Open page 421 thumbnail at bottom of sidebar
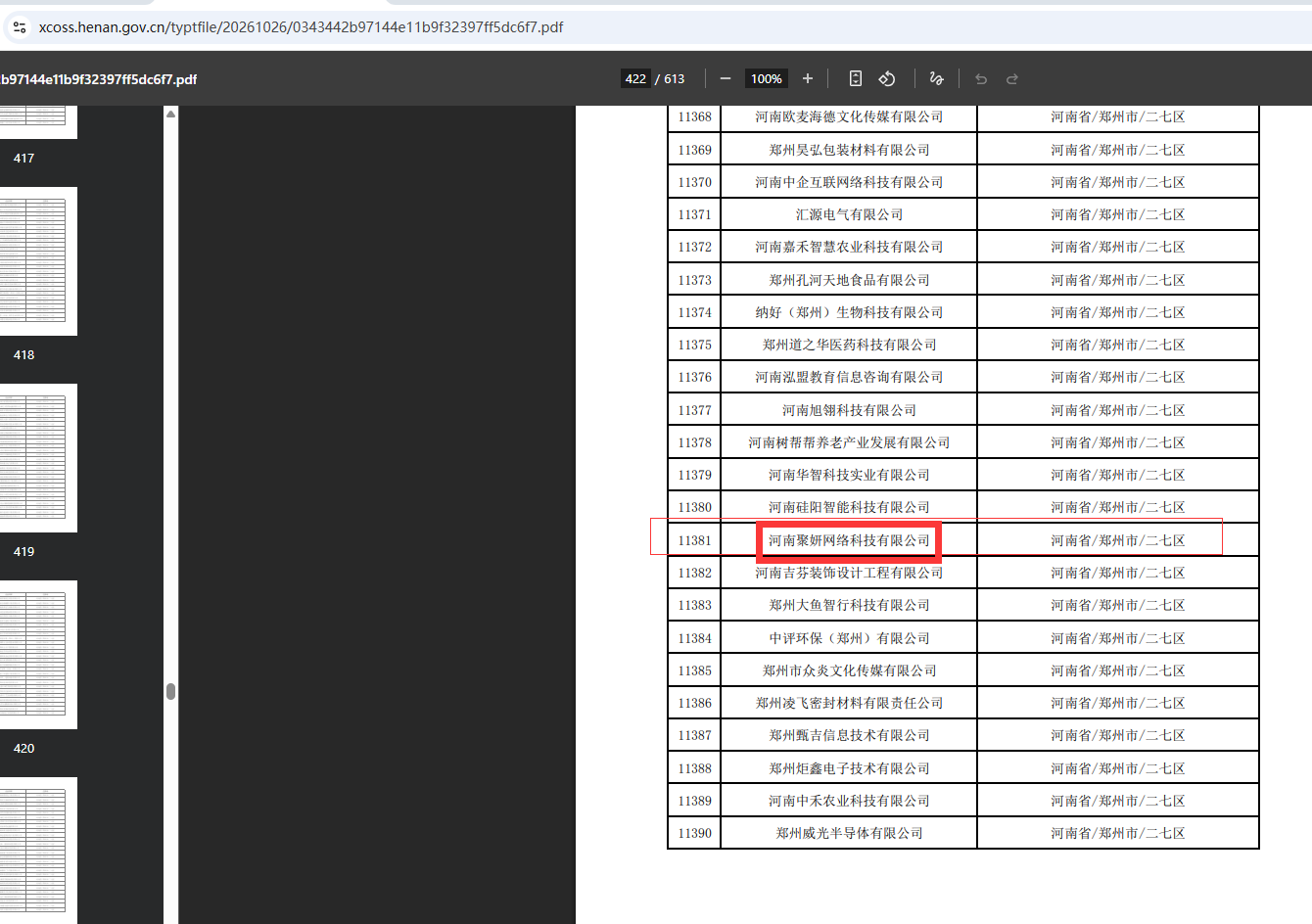The width and height of the screenshot is (1312, 924). 37,851
